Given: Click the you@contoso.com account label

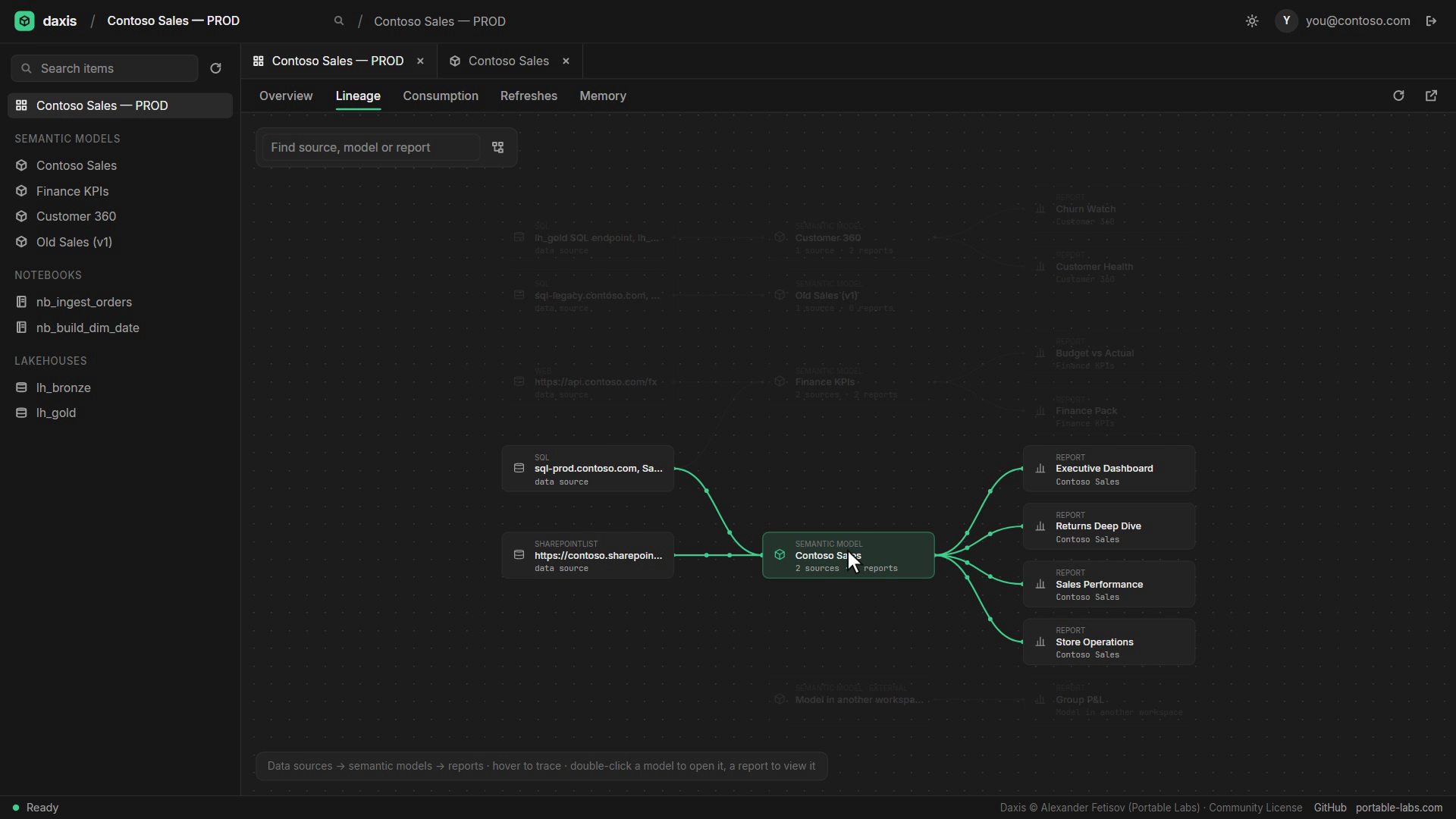Looking at the screenshot, I should click(x=1358, y=21).
